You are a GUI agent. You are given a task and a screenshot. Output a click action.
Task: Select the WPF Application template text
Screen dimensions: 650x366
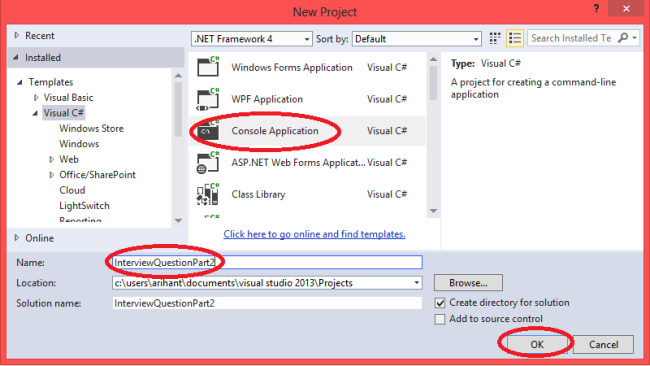(x=267, y=99)
